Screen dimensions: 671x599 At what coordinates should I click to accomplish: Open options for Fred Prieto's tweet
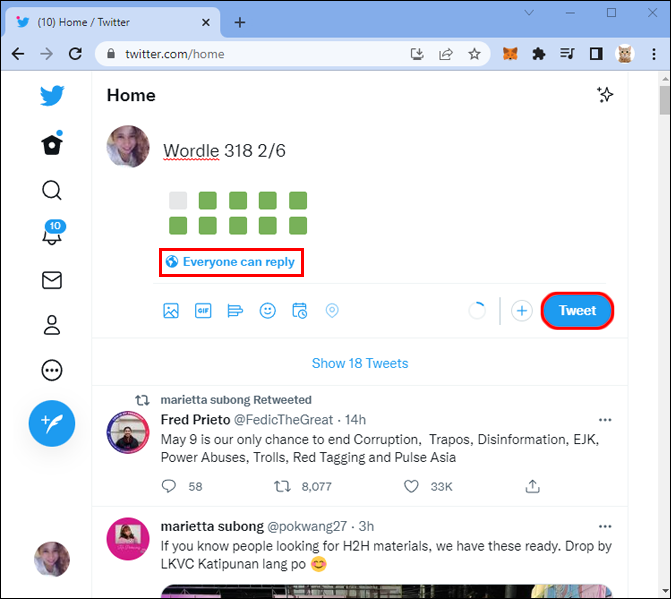pos(605,420)
